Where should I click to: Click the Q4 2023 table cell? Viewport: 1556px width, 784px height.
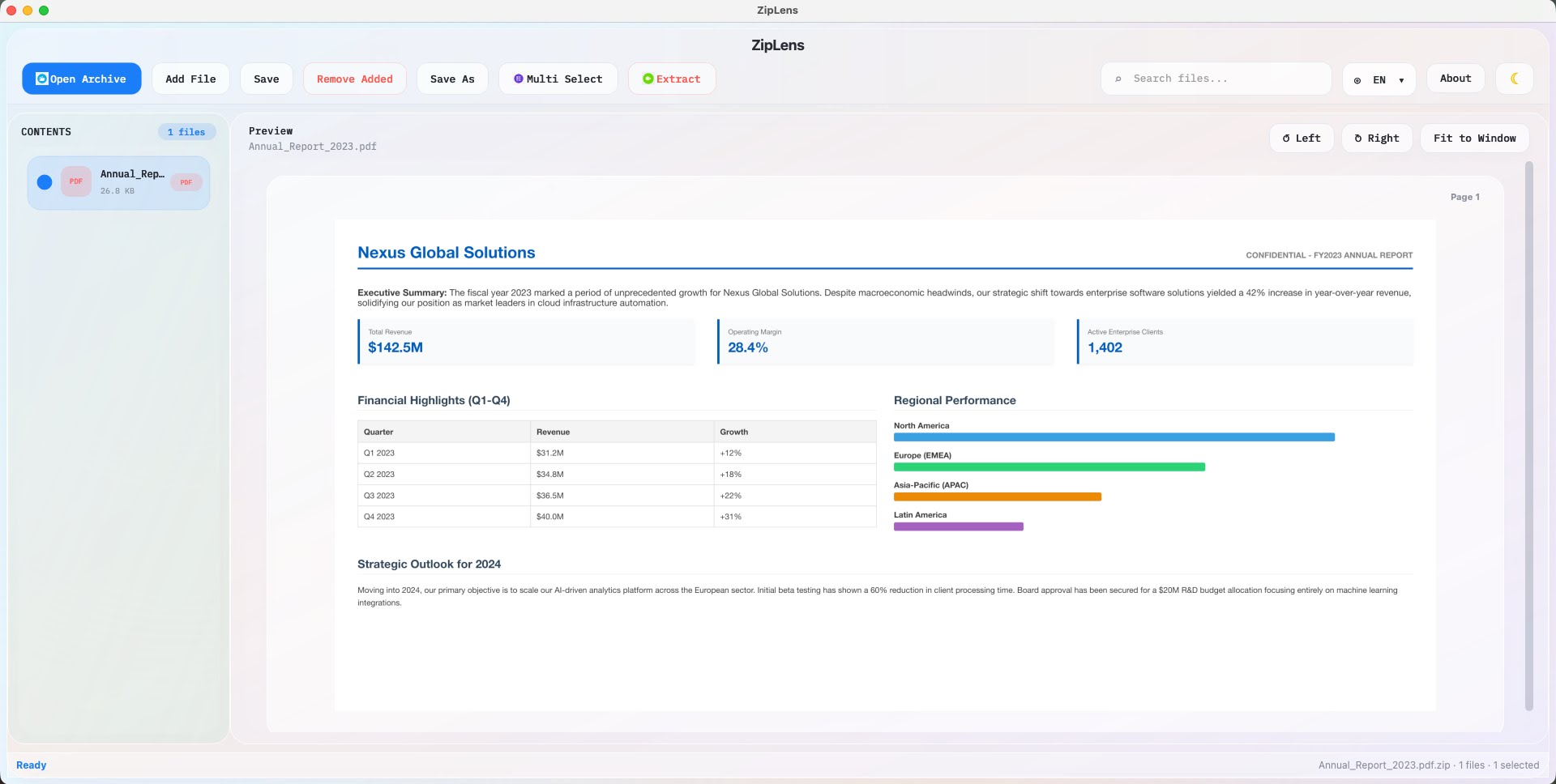click(443, 517)
